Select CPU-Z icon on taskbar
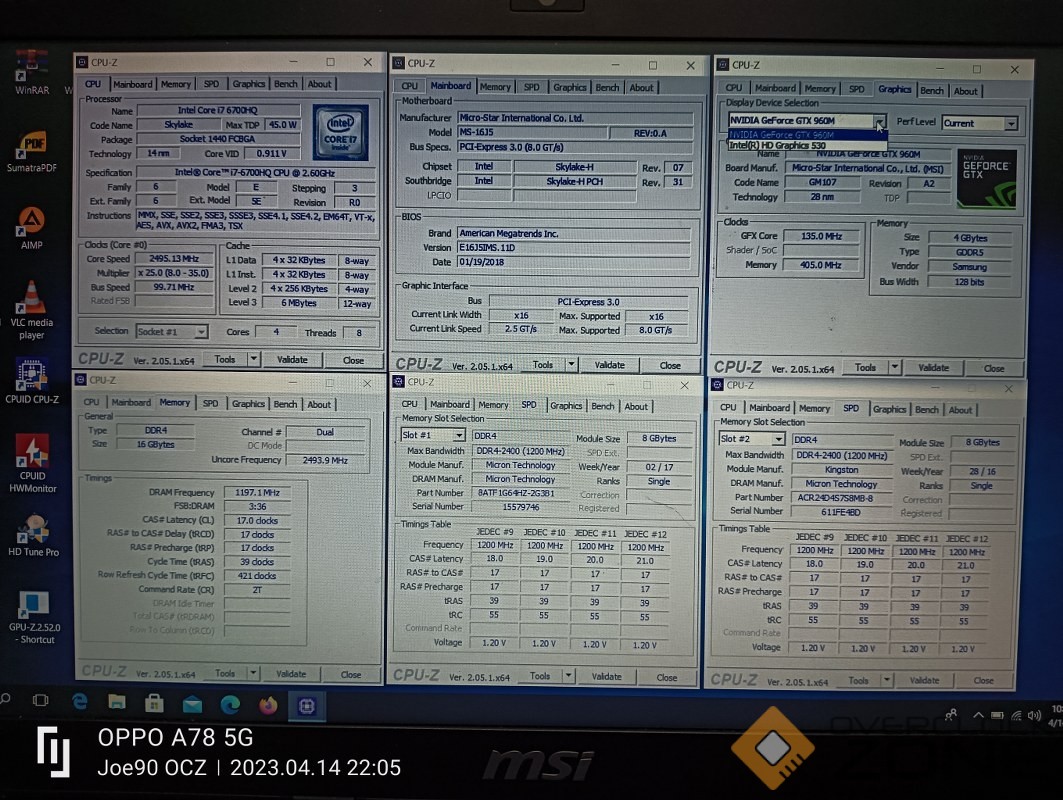The image size is (1063, 800). (x=306, y=706)
